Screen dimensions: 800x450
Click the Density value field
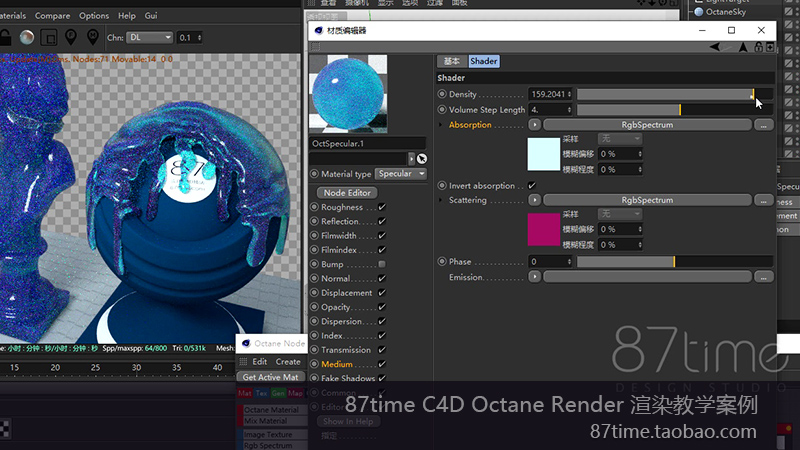(x=551, y=94)
